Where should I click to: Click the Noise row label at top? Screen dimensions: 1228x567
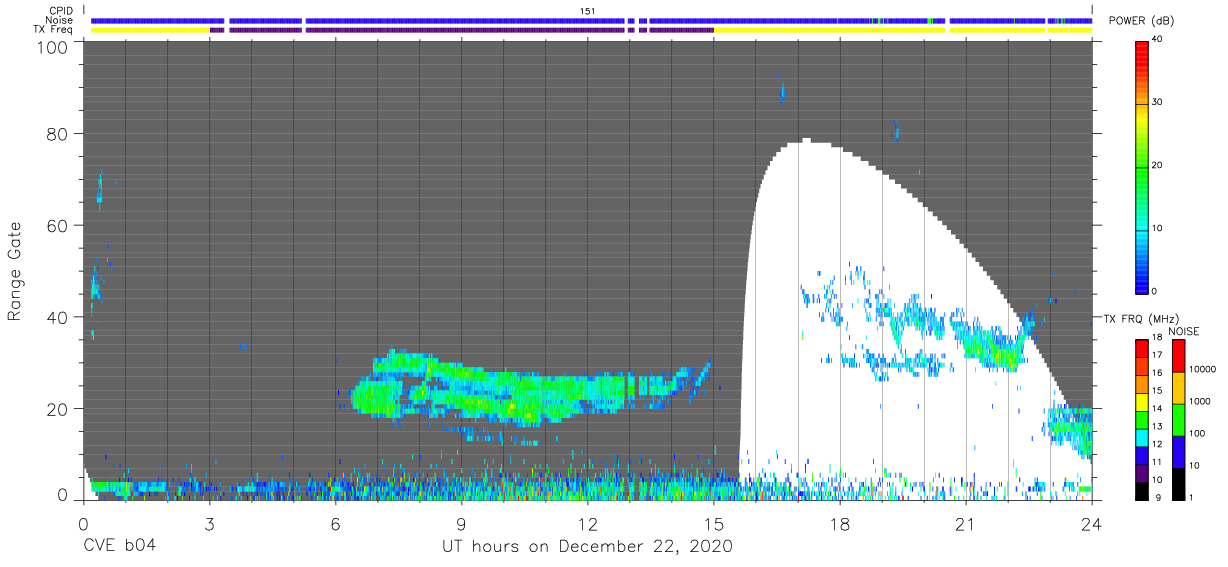point(59,20)
